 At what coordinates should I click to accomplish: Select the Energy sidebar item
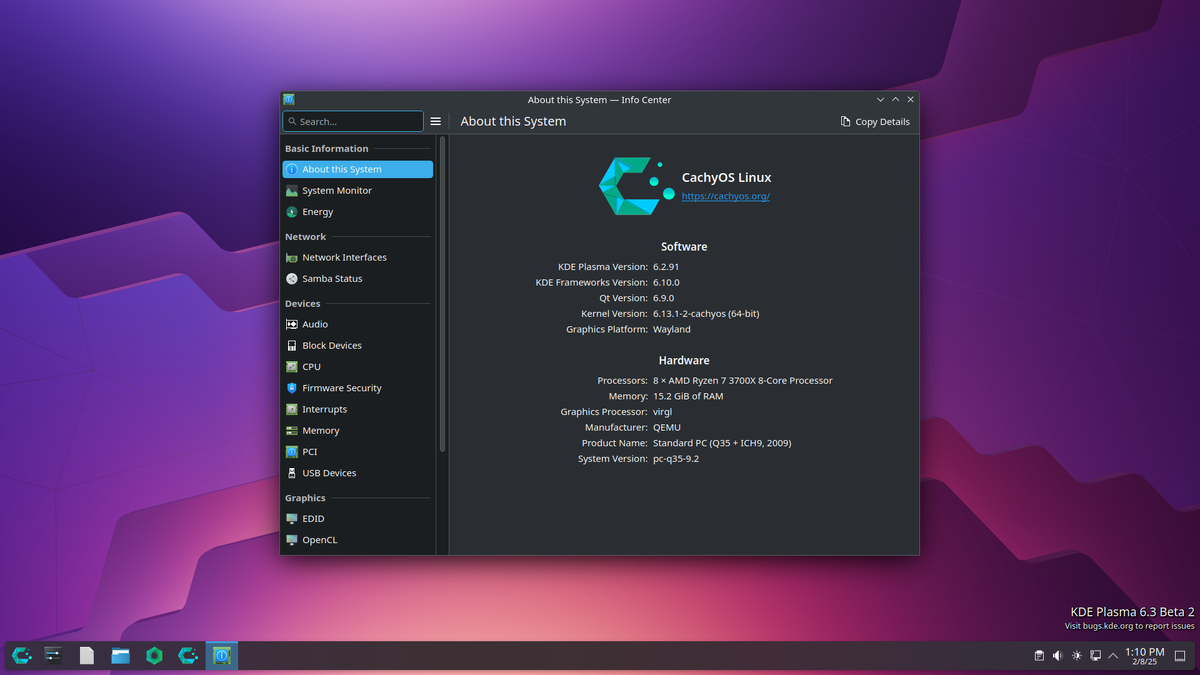tap(318, 211)
